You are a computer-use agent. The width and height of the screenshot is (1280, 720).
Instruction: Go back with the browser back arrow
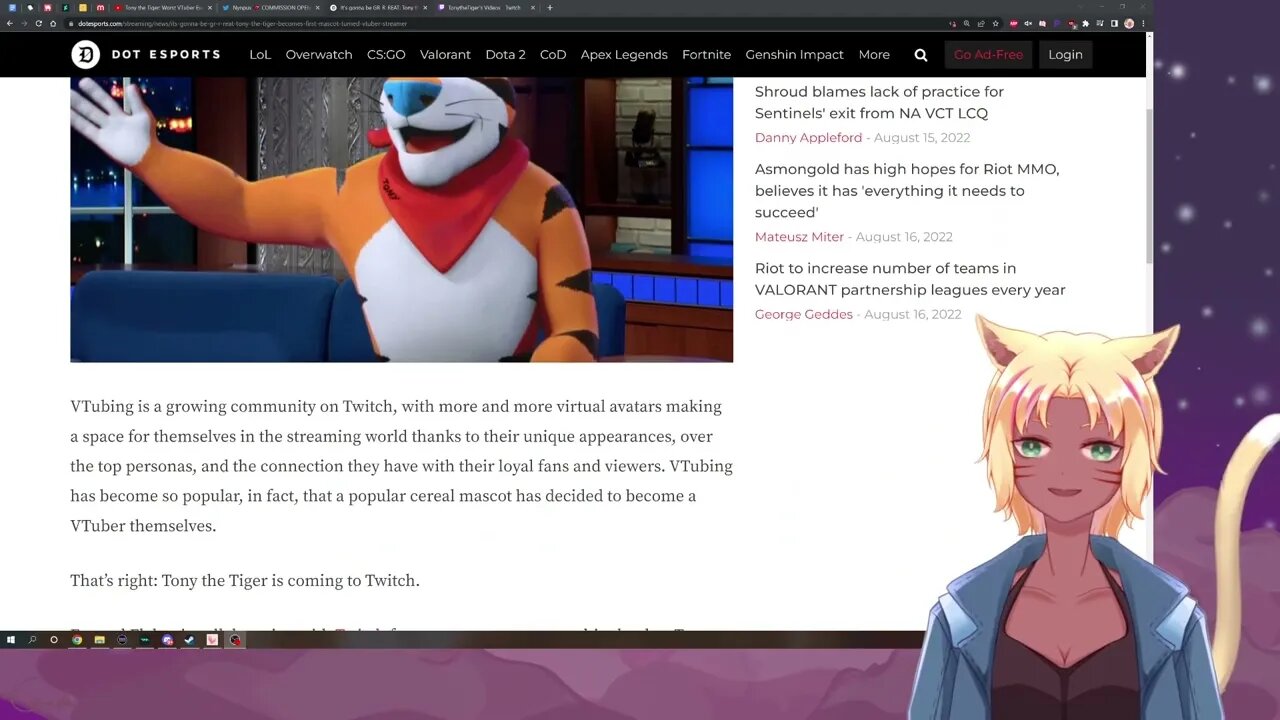coord(10,23)
